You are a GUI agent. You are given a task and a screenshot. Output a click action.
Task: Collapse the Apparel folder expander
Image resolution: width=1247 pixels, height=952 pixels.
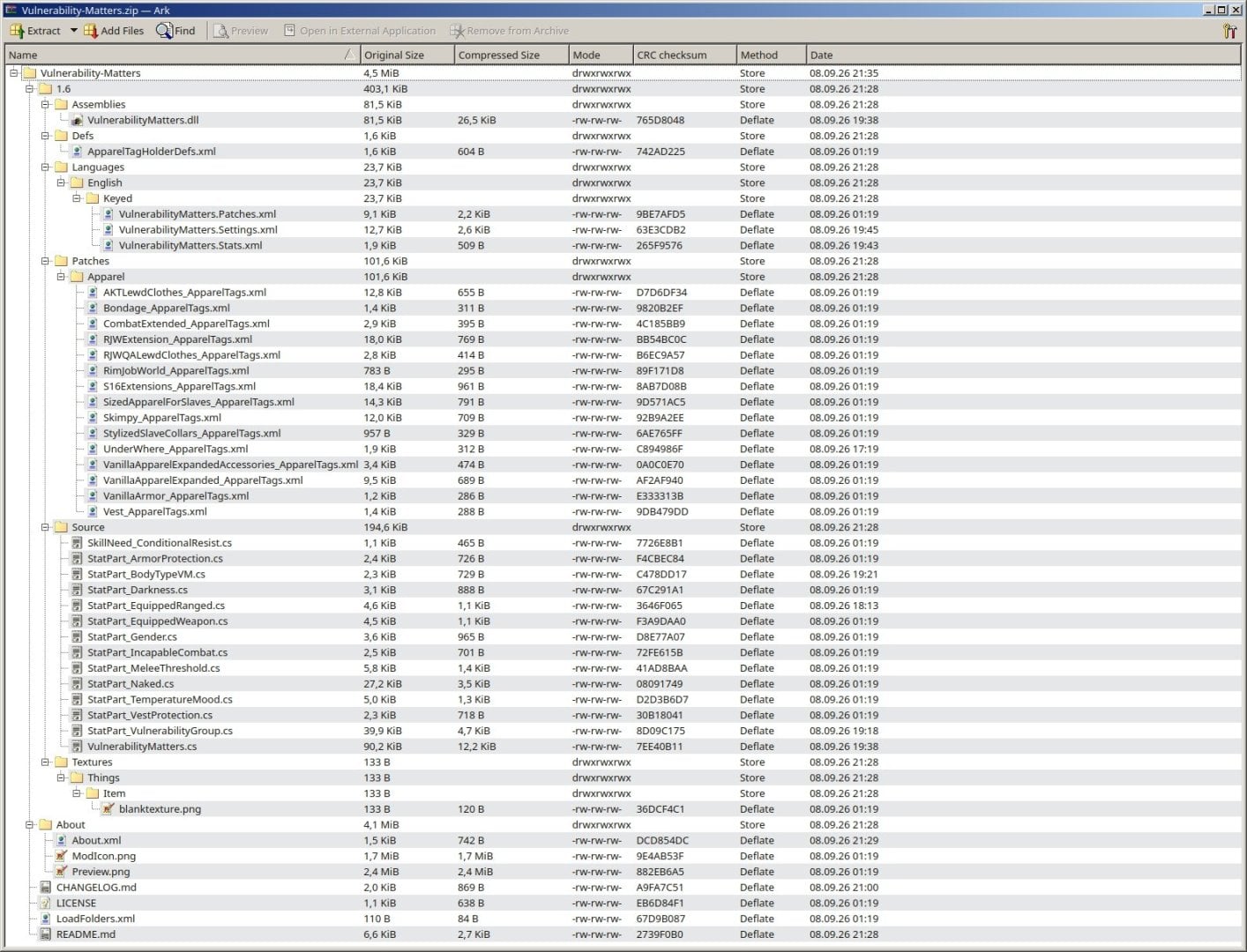pyautogui.click(x=62, y=277)
